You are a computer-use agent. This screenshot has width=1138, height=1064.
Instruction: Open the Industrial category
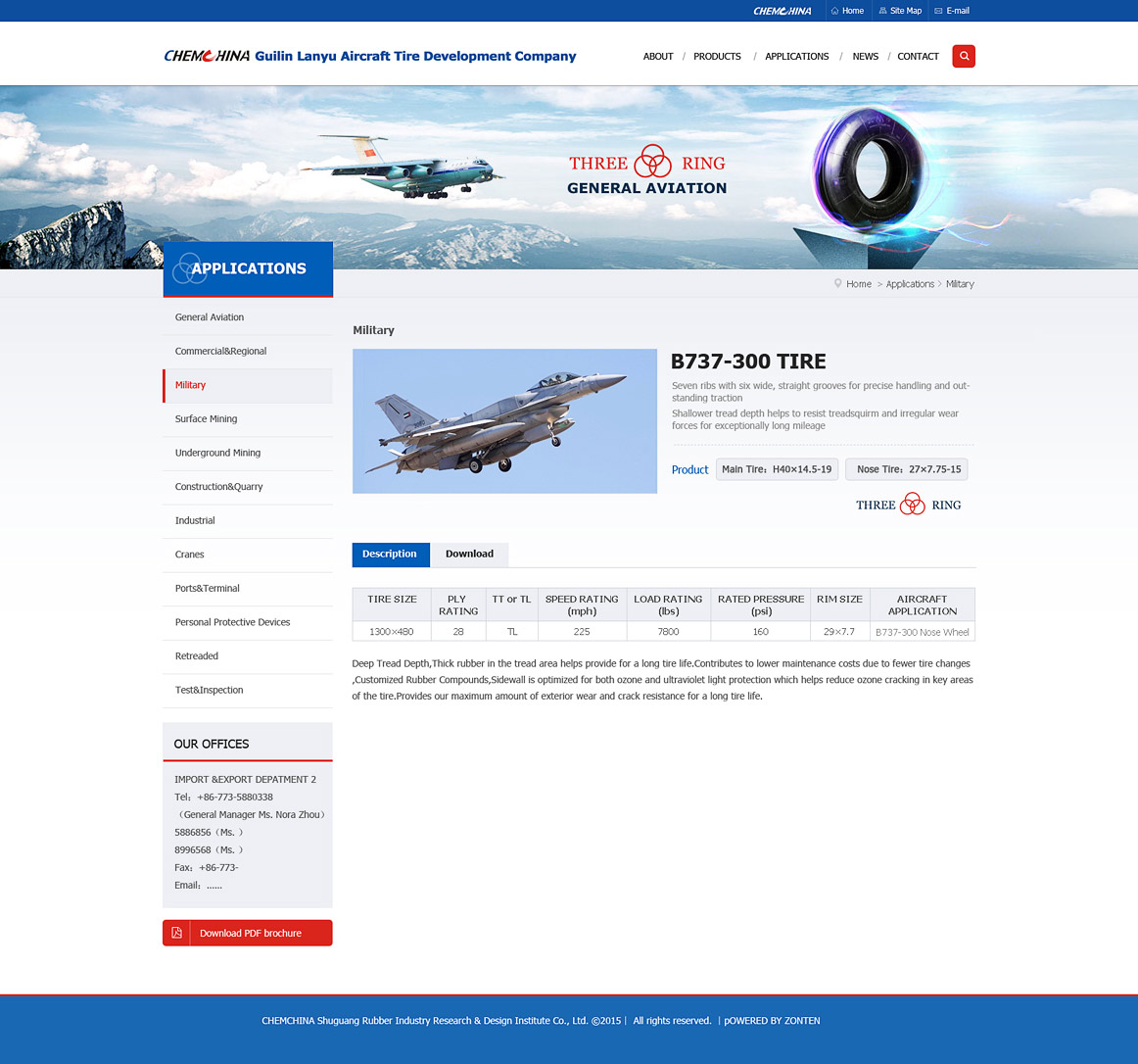[x=248, y=521]
